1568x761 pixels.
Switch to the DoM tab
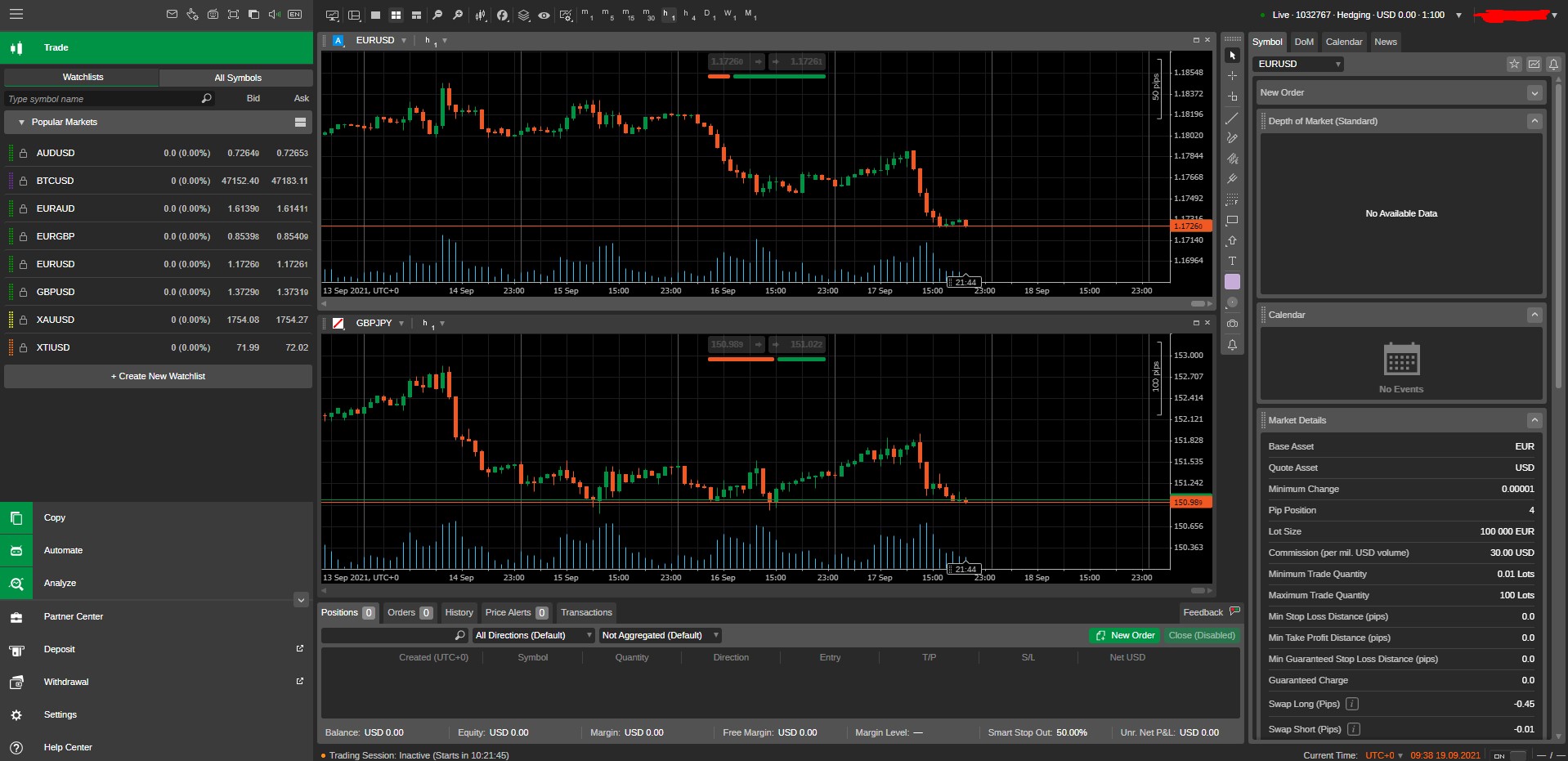point(1305,42)
